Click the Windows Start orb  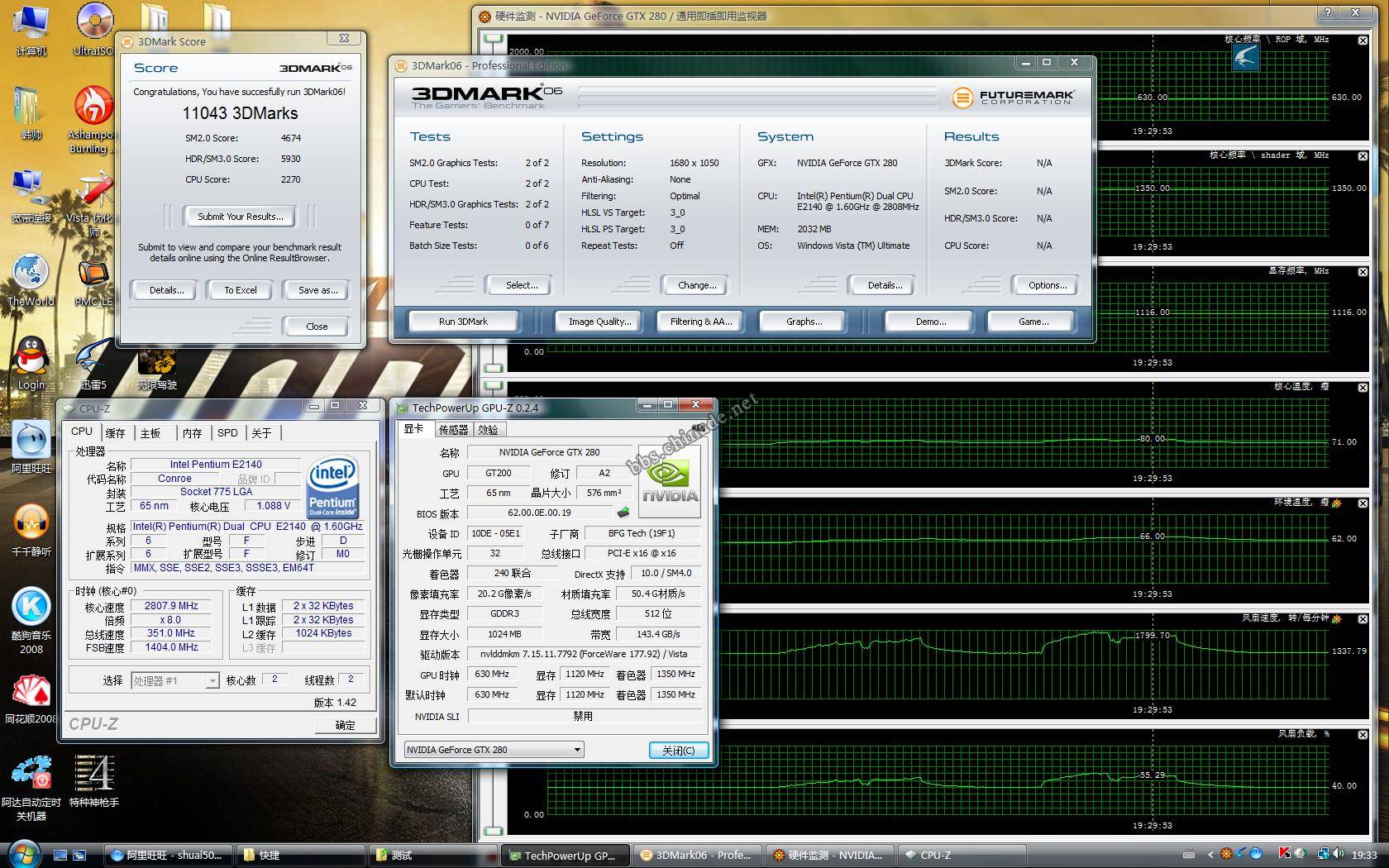tap(23, 854)
